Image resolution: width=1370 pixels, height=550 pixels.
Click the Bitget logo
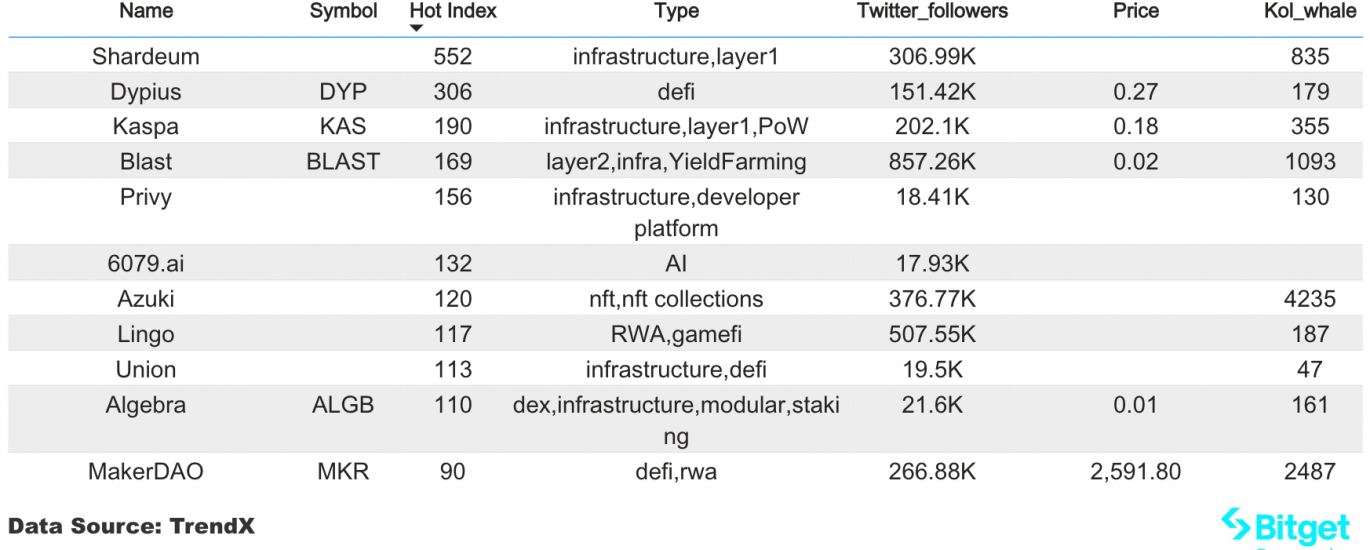coord(1285,528)
